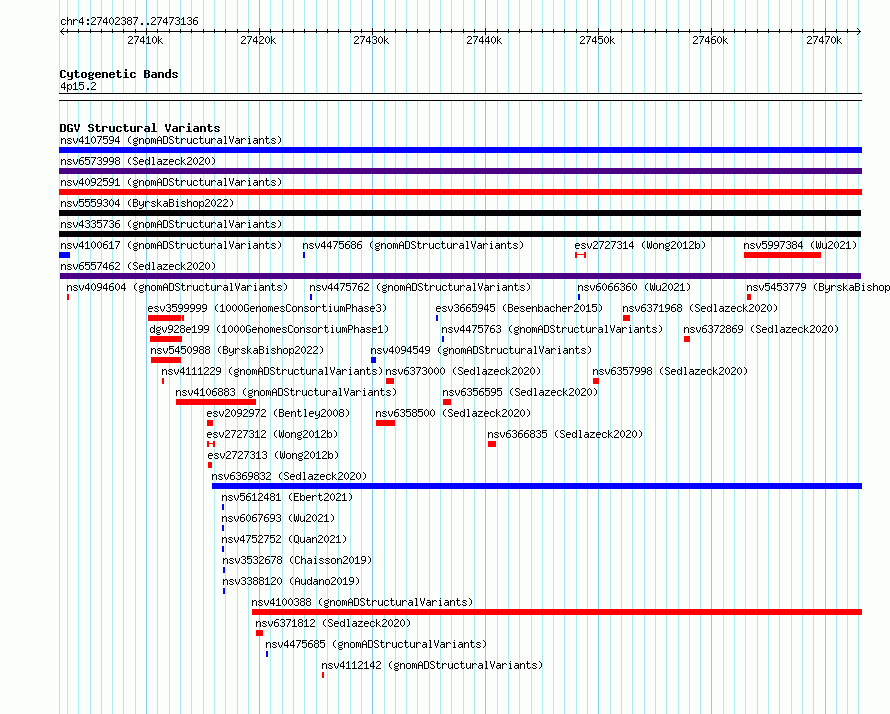Open esv2727314 (Wong2012b) label
The height and width of the screenshot is (714, 890).
click(x=640, y=245)
